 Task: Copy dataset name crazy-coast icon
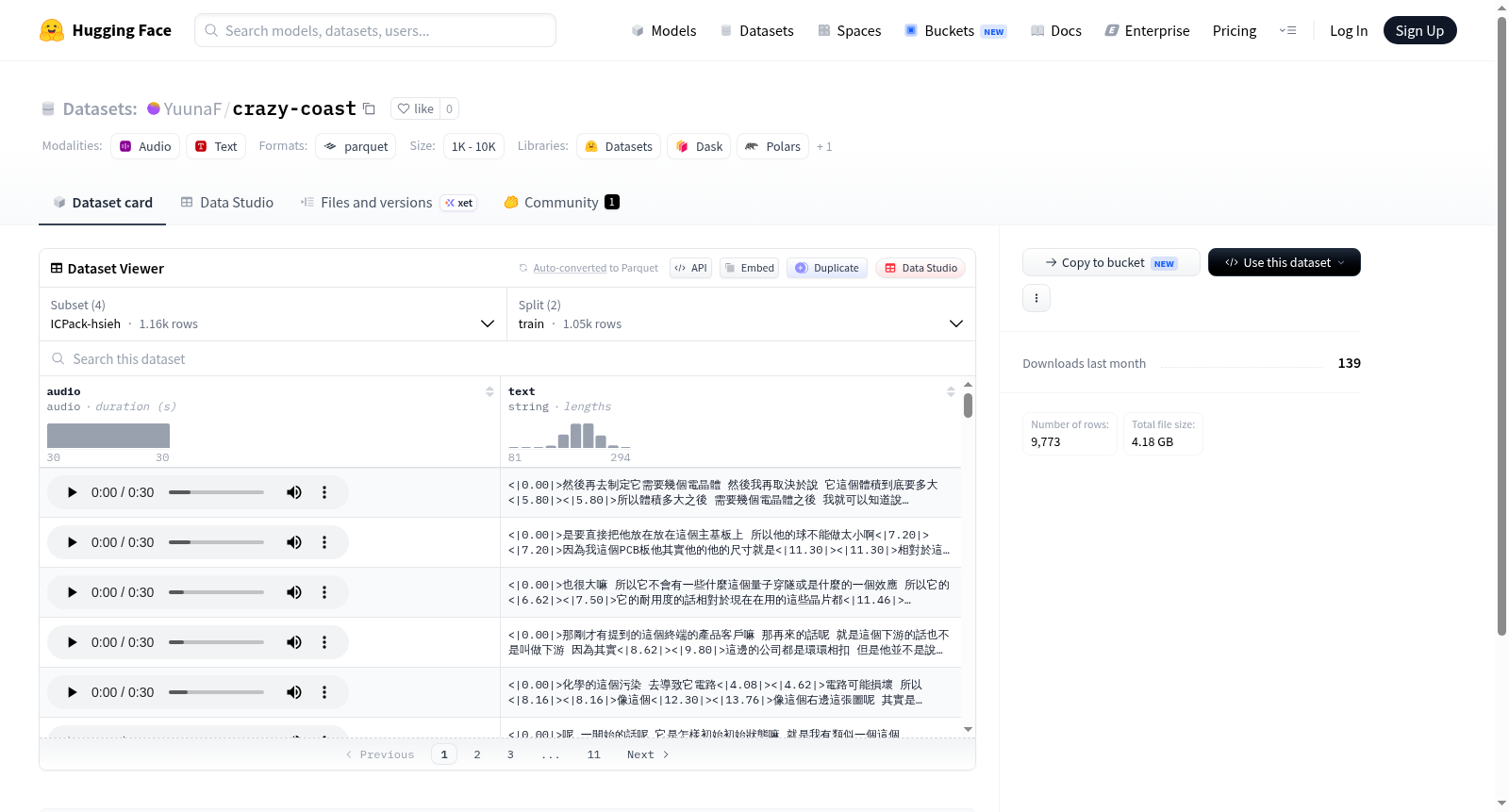pos(369,108)
